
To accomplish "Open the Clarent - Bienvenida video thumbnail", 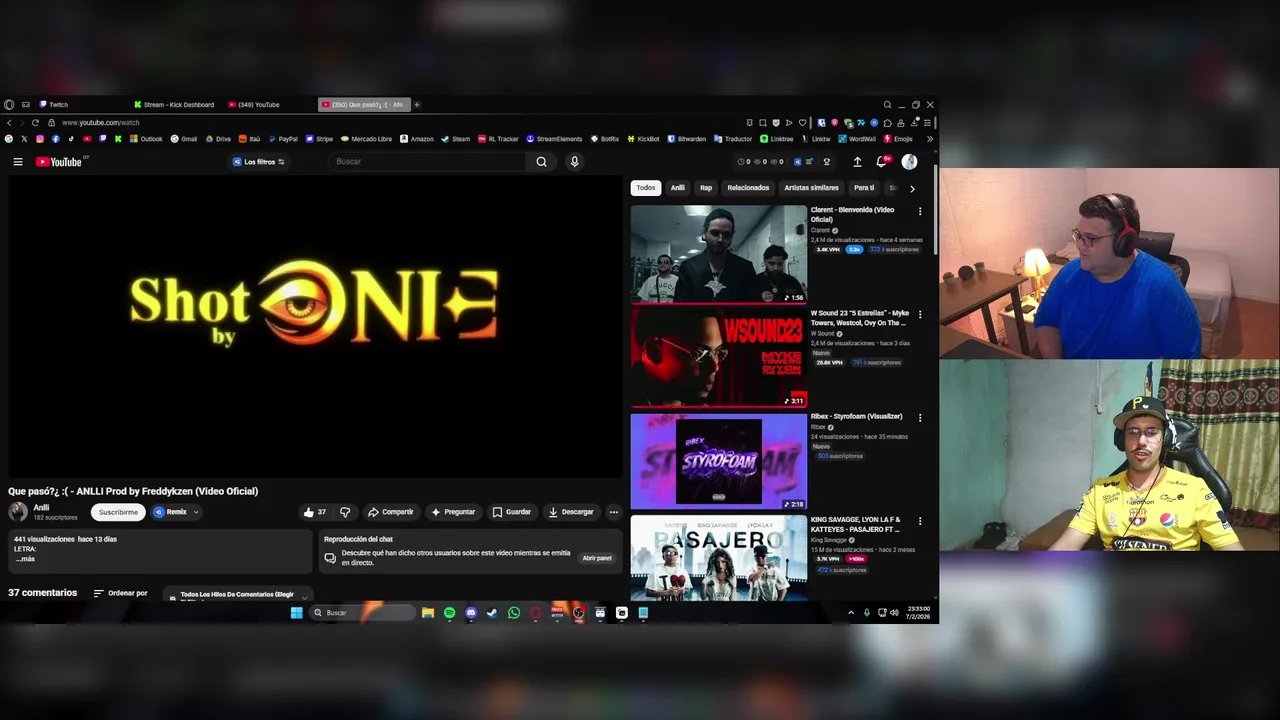I will tap(718, 254).
